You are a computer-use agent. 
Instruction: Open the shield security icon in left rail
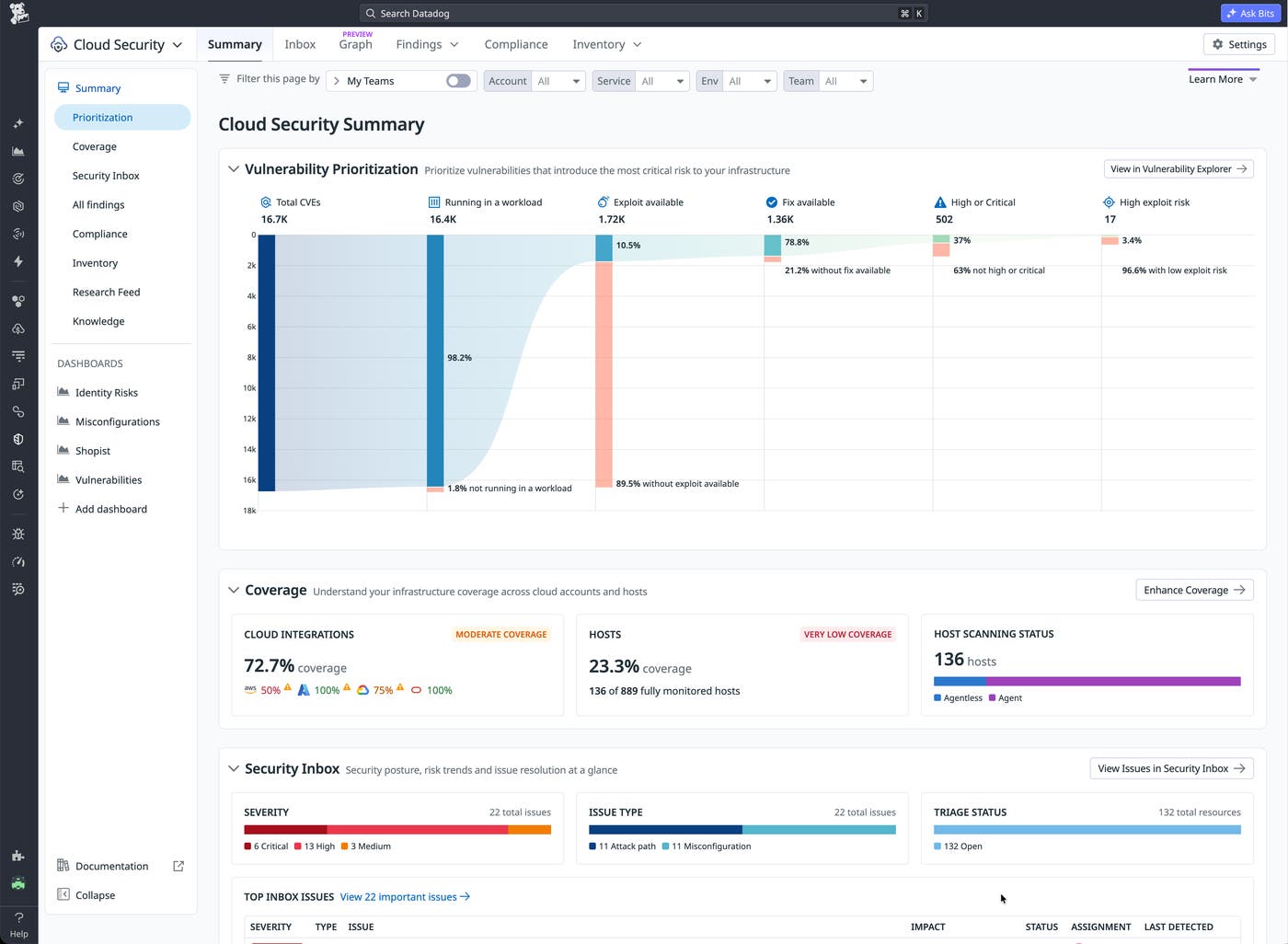[x=18, y=439]
